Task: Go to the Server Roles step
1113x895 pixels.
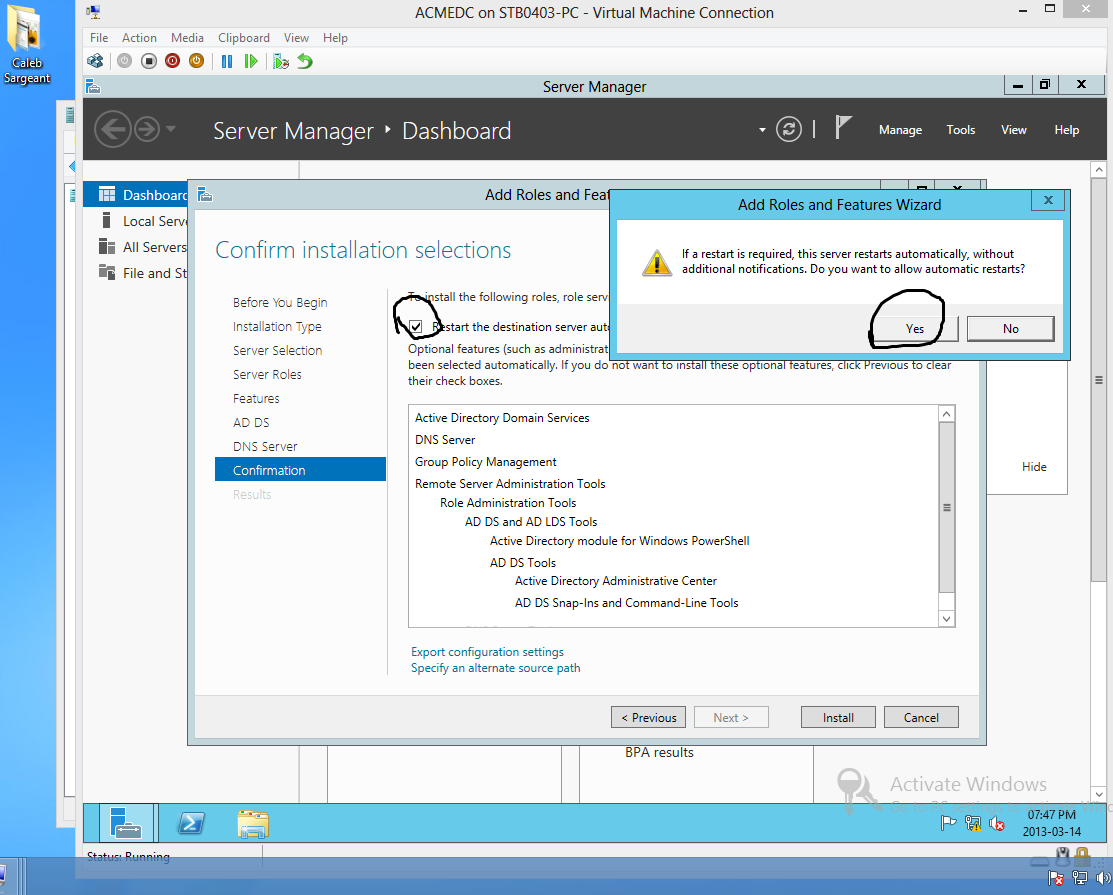Action: [267, 375]
